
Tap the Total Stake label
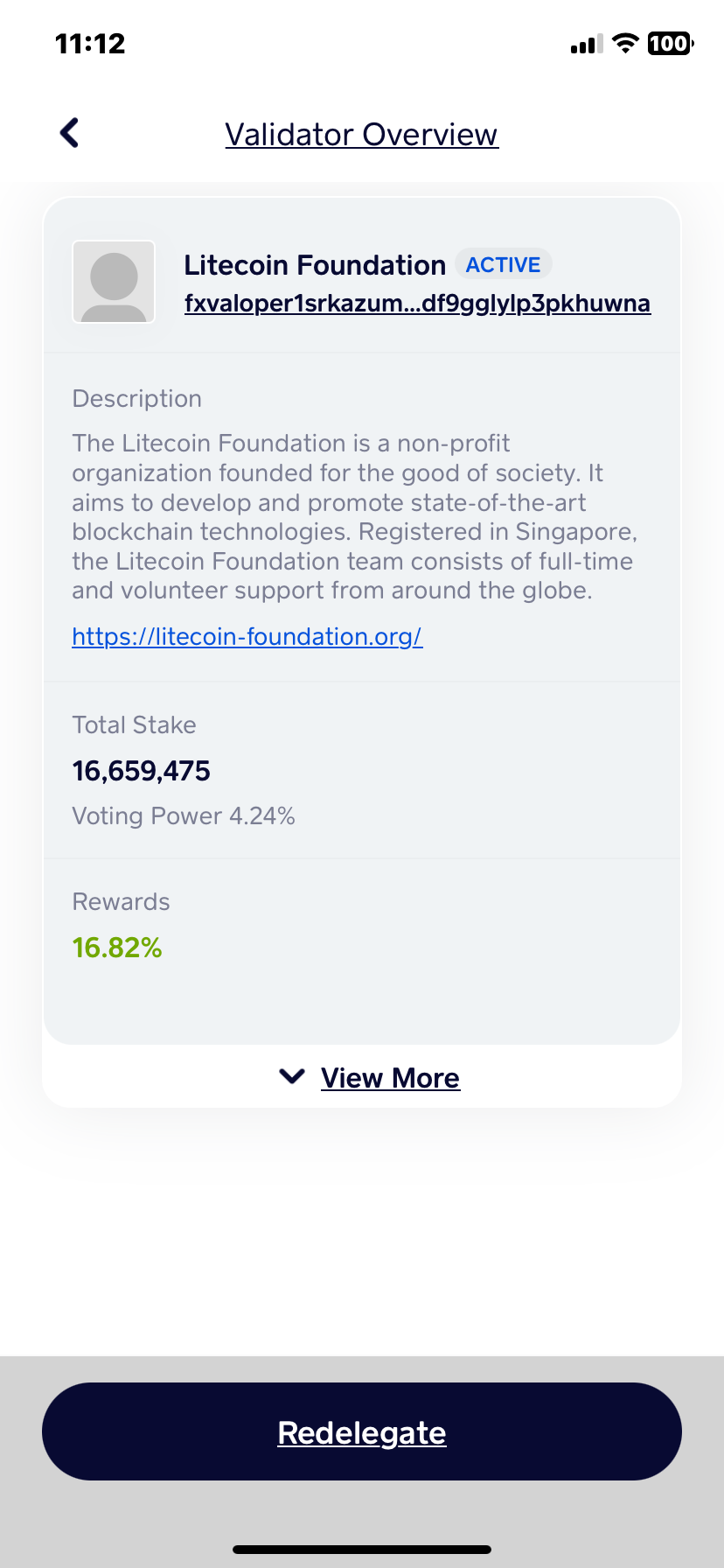(x=134, y=724)
